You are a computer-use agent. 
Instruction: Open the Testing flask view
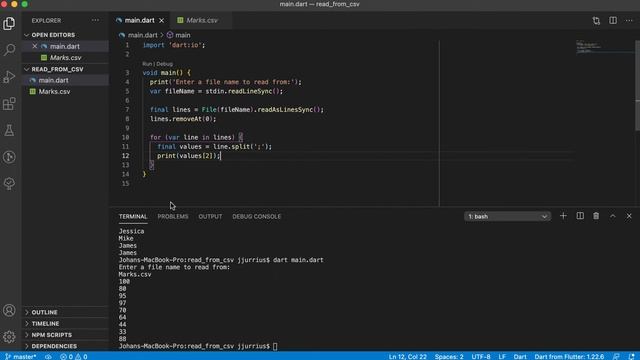9,131
